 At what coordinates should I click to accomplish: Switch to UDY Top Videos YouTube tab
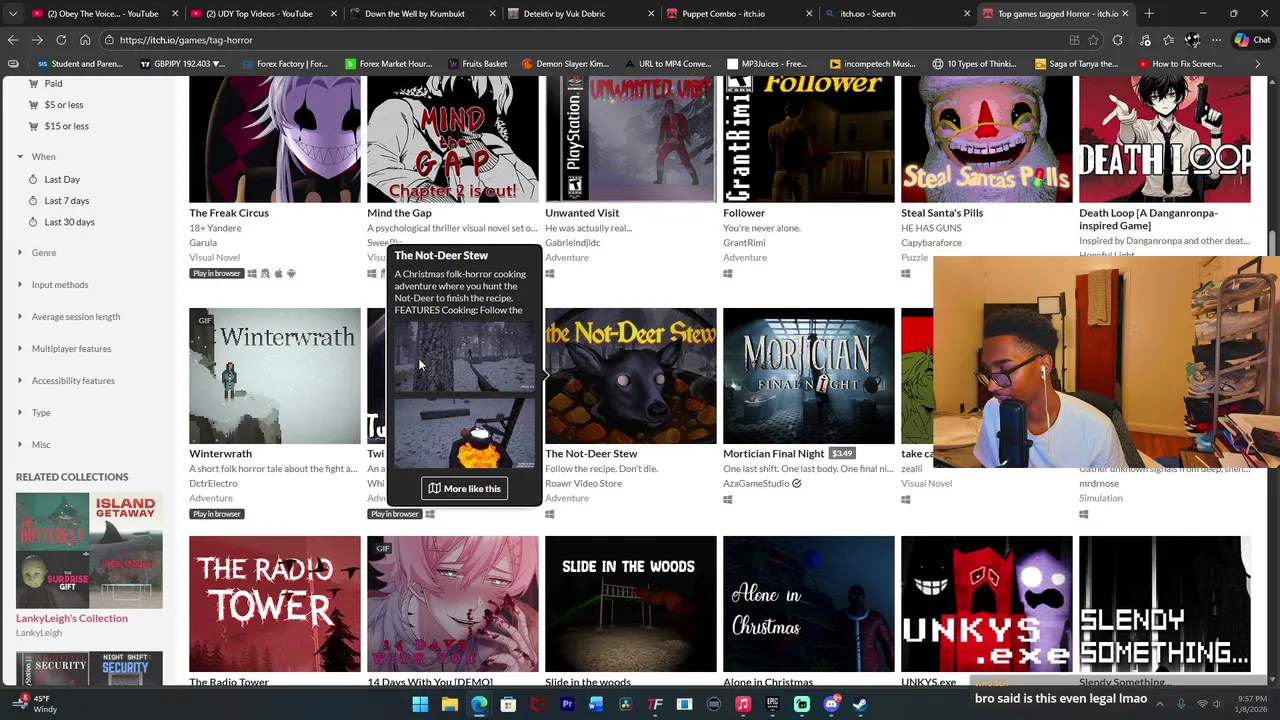pyautogui.click(x=262, y=14)
